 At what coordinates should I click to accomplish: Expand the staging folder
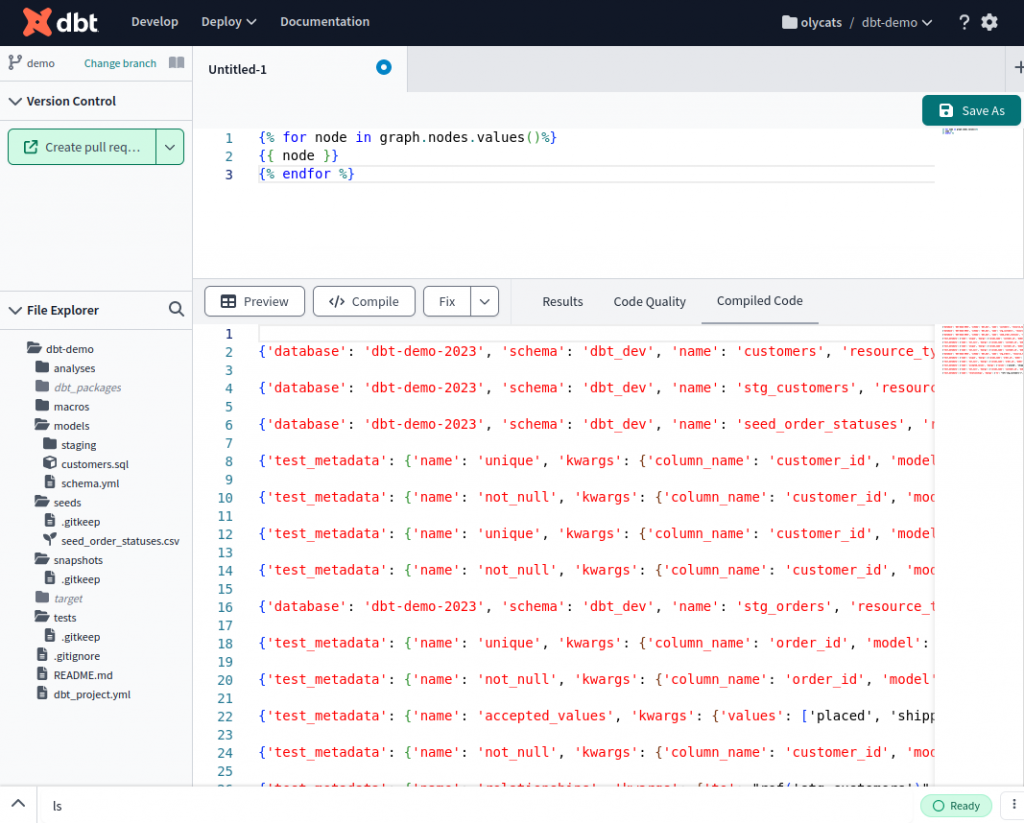point(50,444)
